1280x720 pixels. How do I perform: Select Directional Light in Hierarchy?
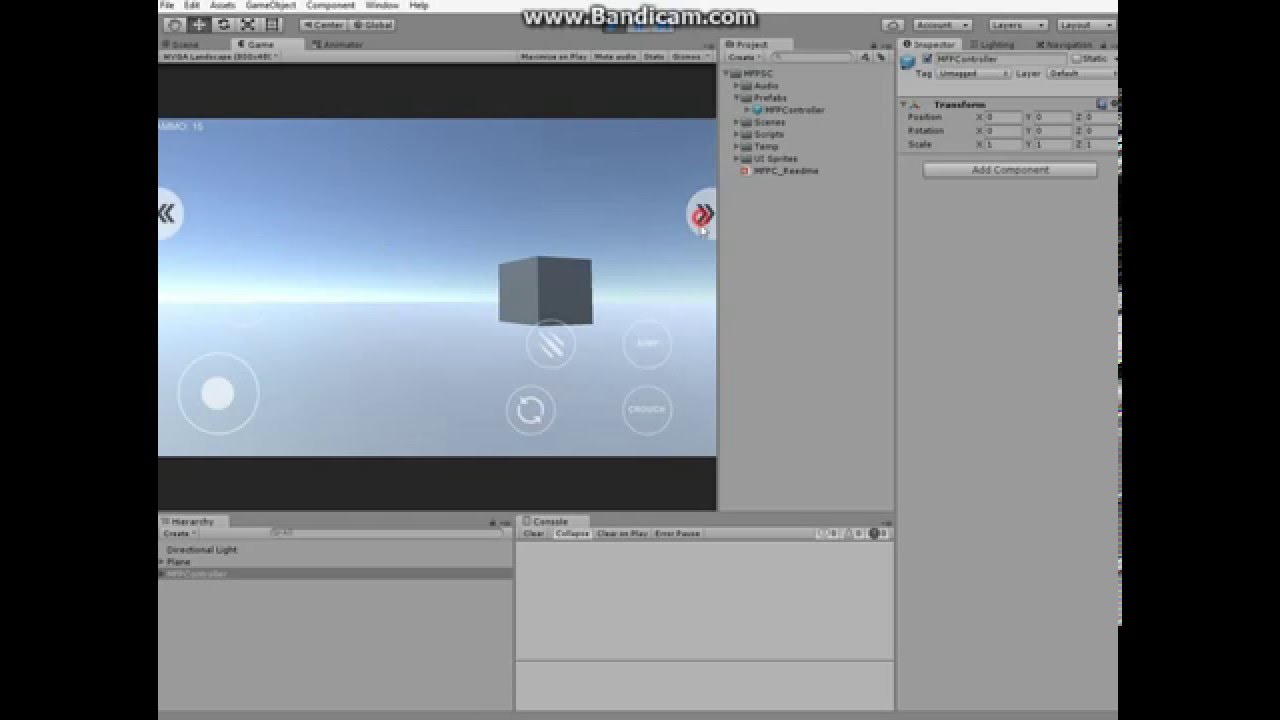pos(202,550)
